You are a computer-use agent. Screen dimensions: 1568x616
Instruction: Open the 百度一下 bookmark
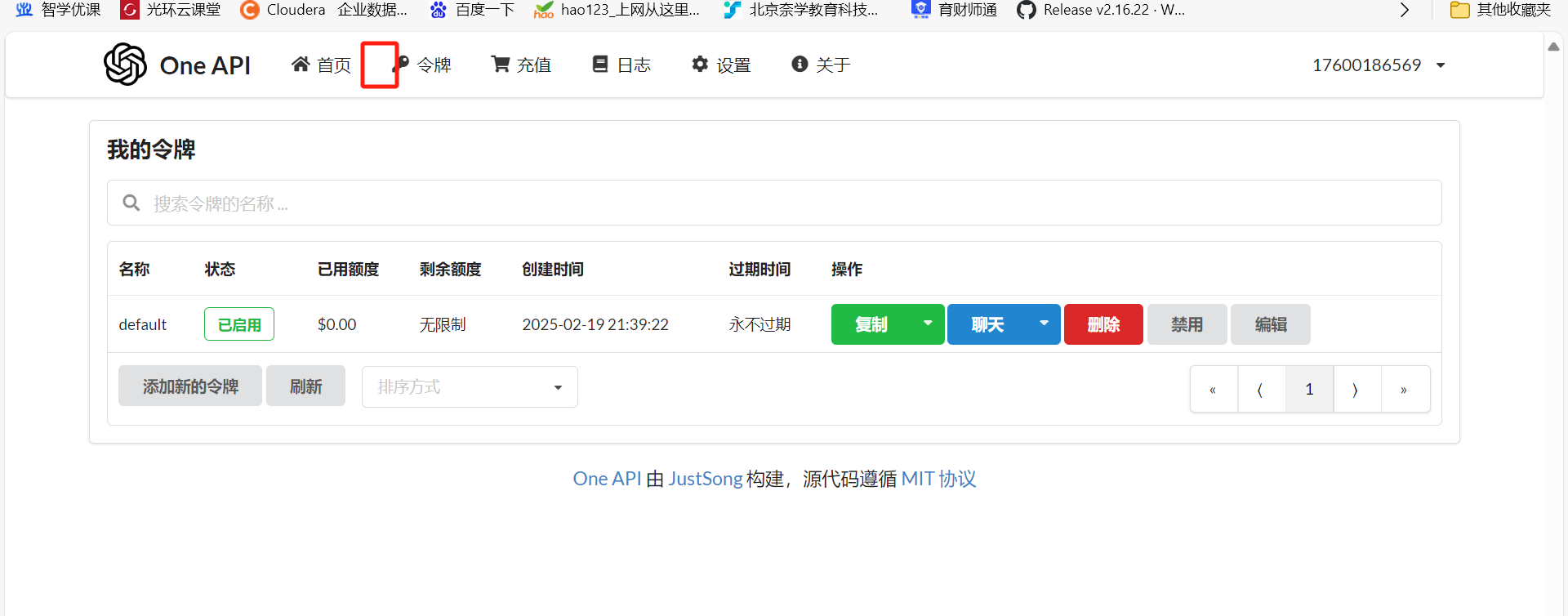click(x=473, y=10)
